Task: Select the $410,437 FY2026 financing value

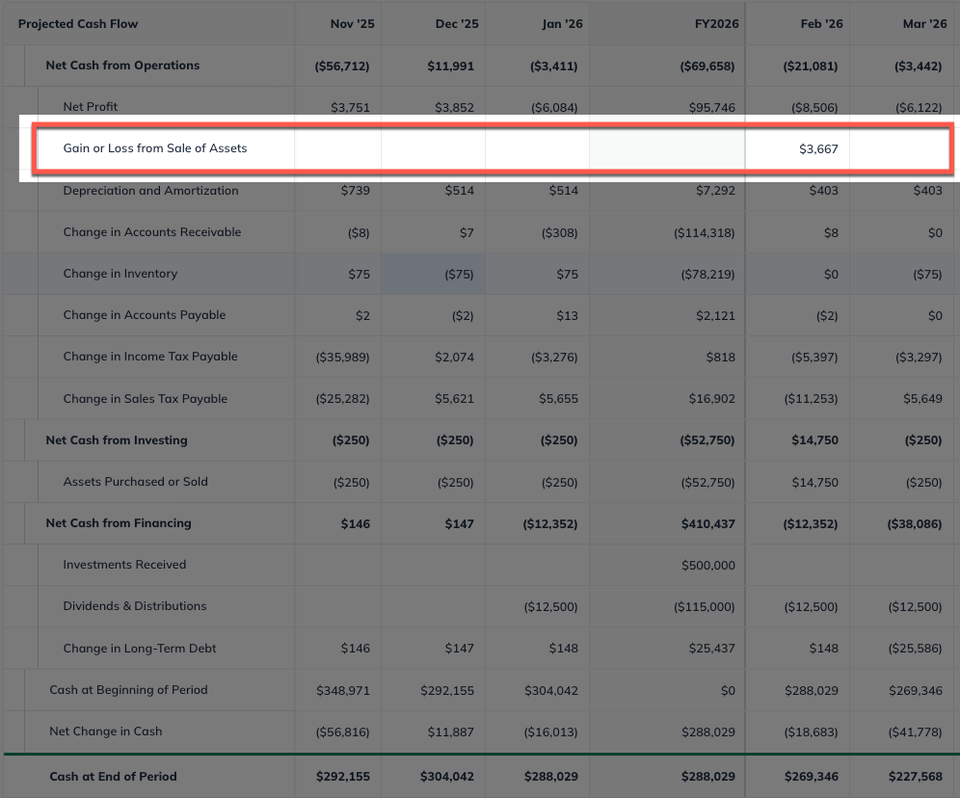Action: tap(708, 524)
